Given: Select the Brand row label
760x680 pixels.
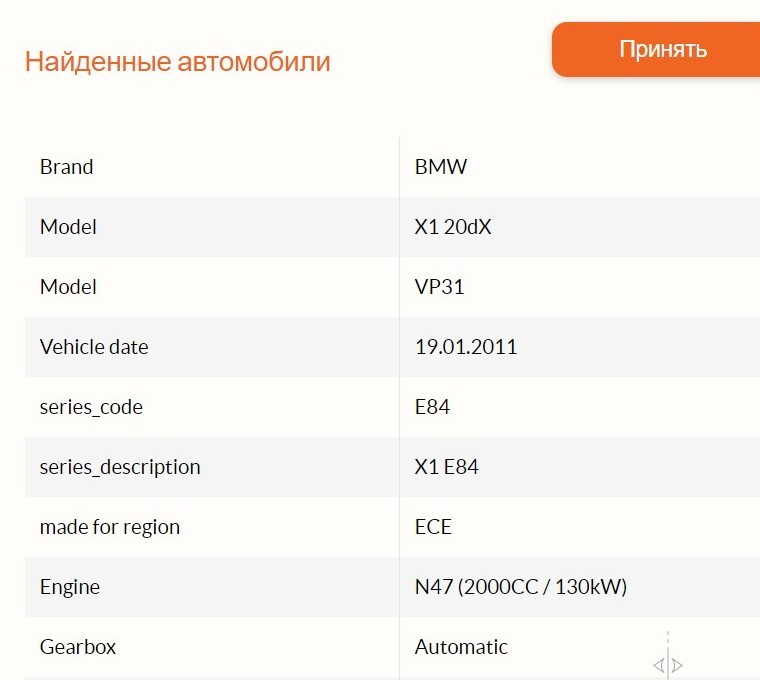Looking at the screenshot, I should (x=66, y=167).
